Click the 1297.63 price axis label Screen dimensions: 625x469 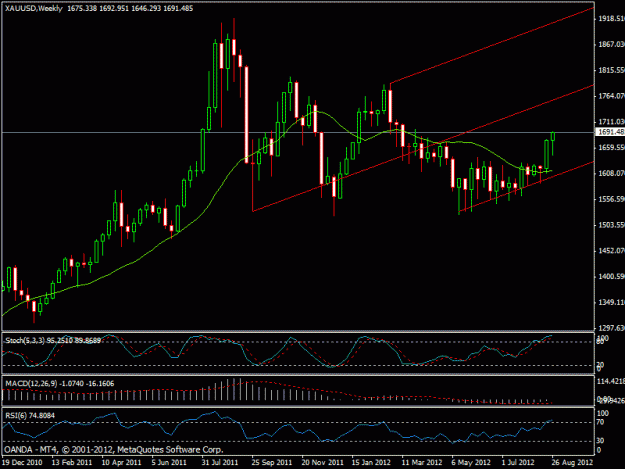pos(611,328)
